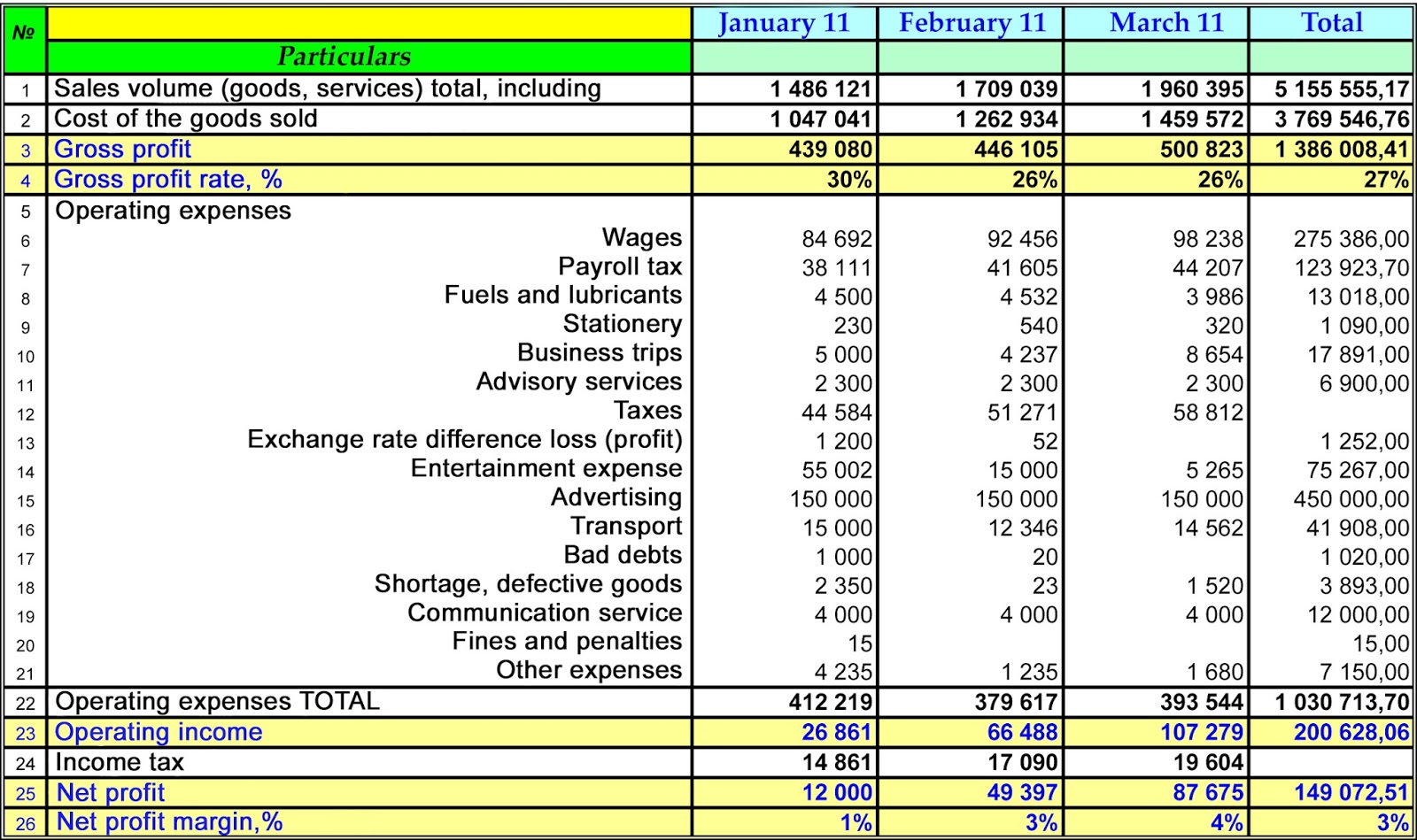The height and width of the screenshot is (840, 1417).
Task: Click the Entertainment expense label
Action: pyautogui.click(x=548, y=468)
